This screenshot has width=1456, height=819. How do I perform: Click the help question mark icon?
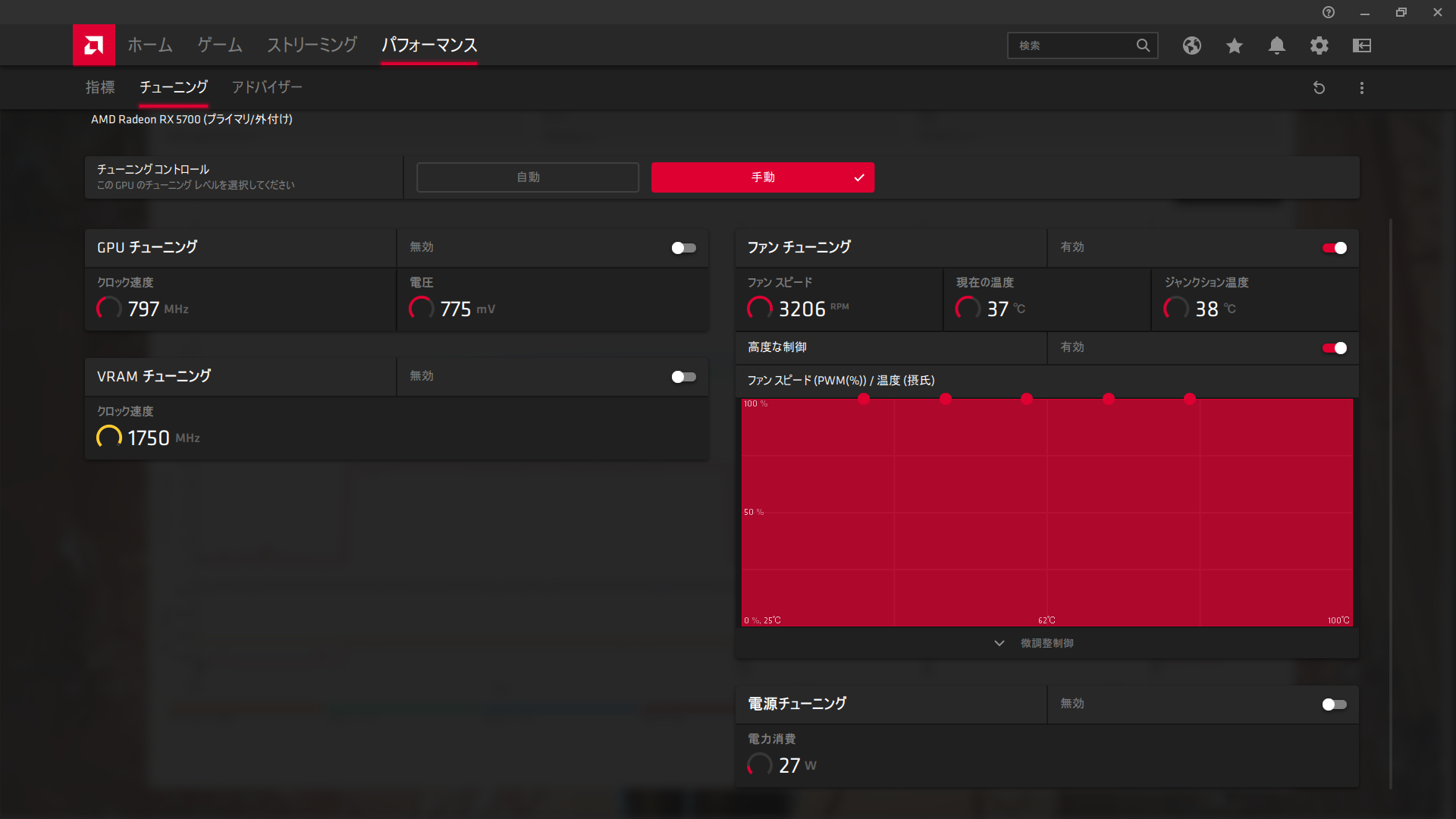click(1328, 12)
